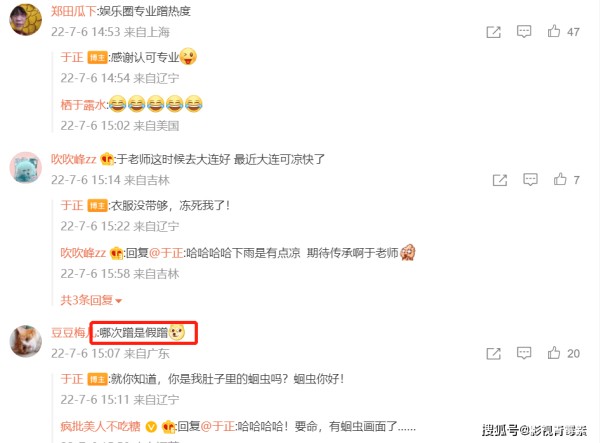Click 博主 badge beside 于正's 冻死我了 reply
600x443 pixels.
[97, 206]
